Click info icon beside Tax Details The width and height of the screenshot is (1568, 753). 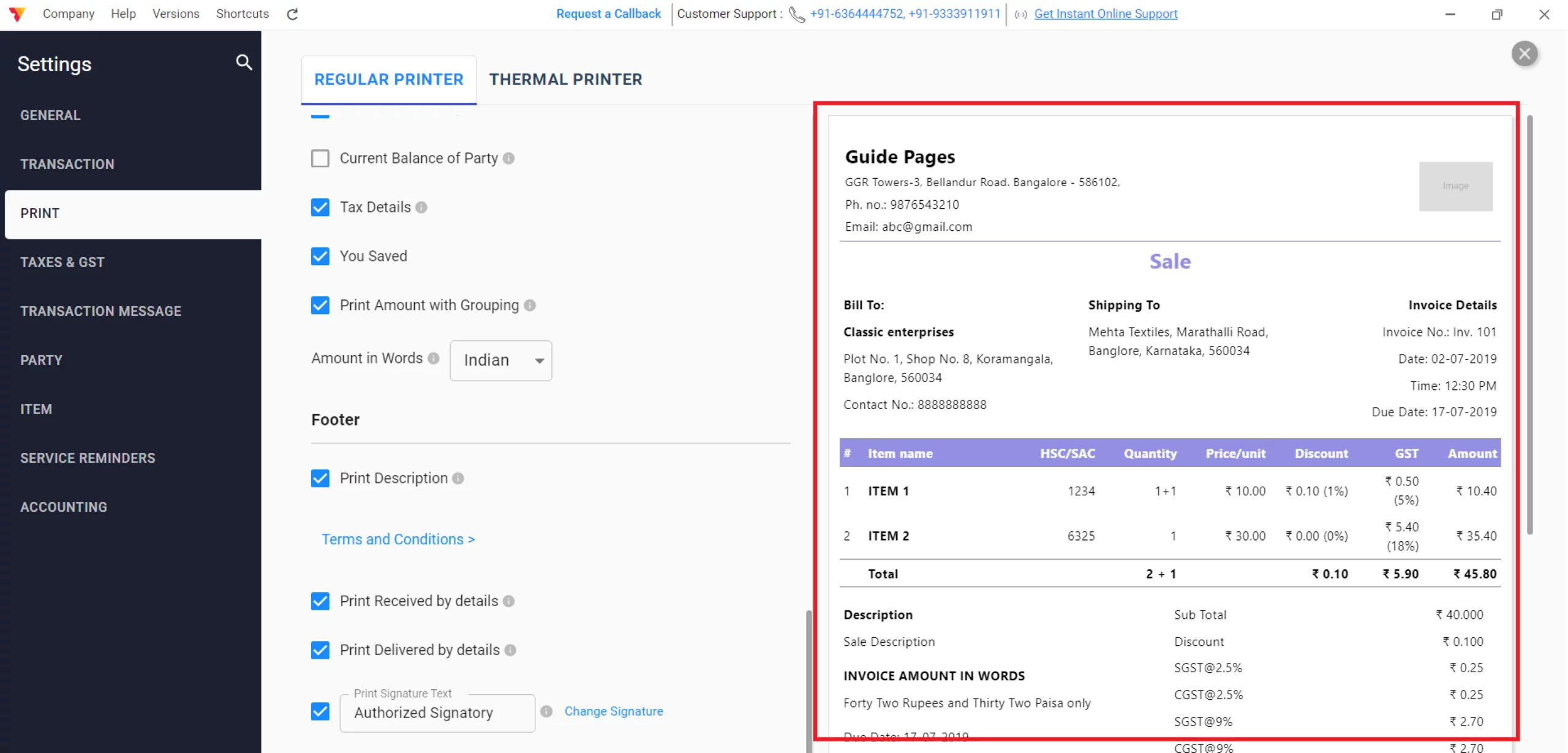point(421,208)
